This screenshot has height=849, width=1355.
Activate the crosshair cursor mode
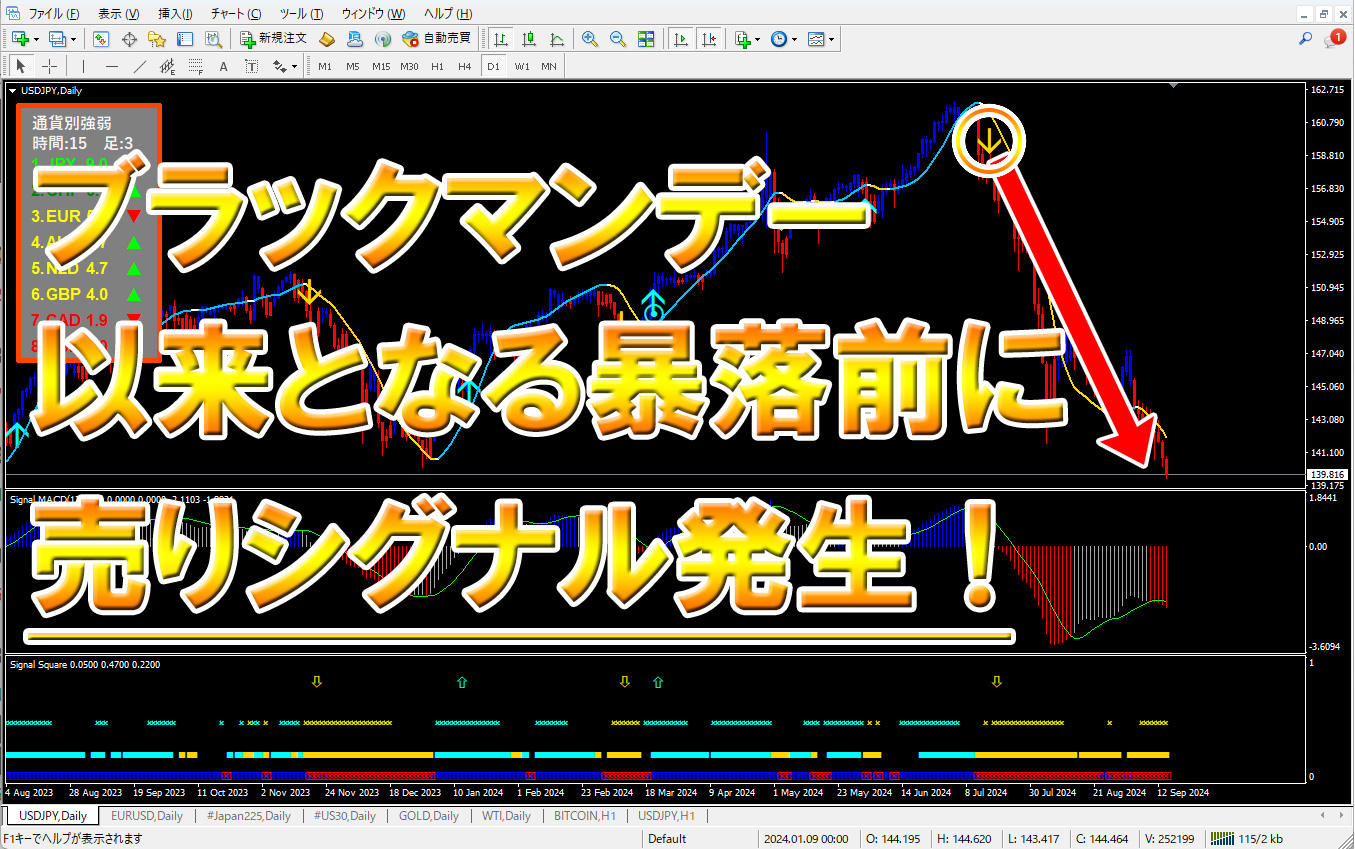coord(49,67)
